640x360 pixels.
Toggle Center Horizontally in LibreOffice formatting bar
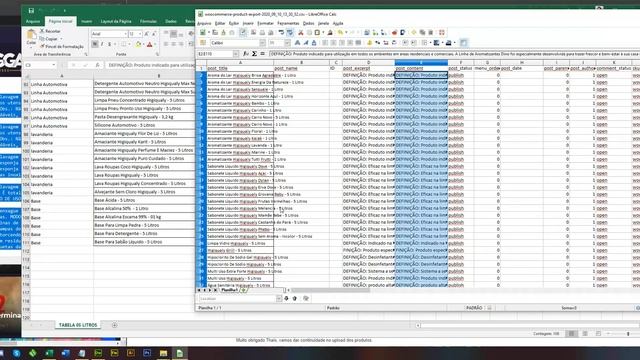(x=333, y=43)
